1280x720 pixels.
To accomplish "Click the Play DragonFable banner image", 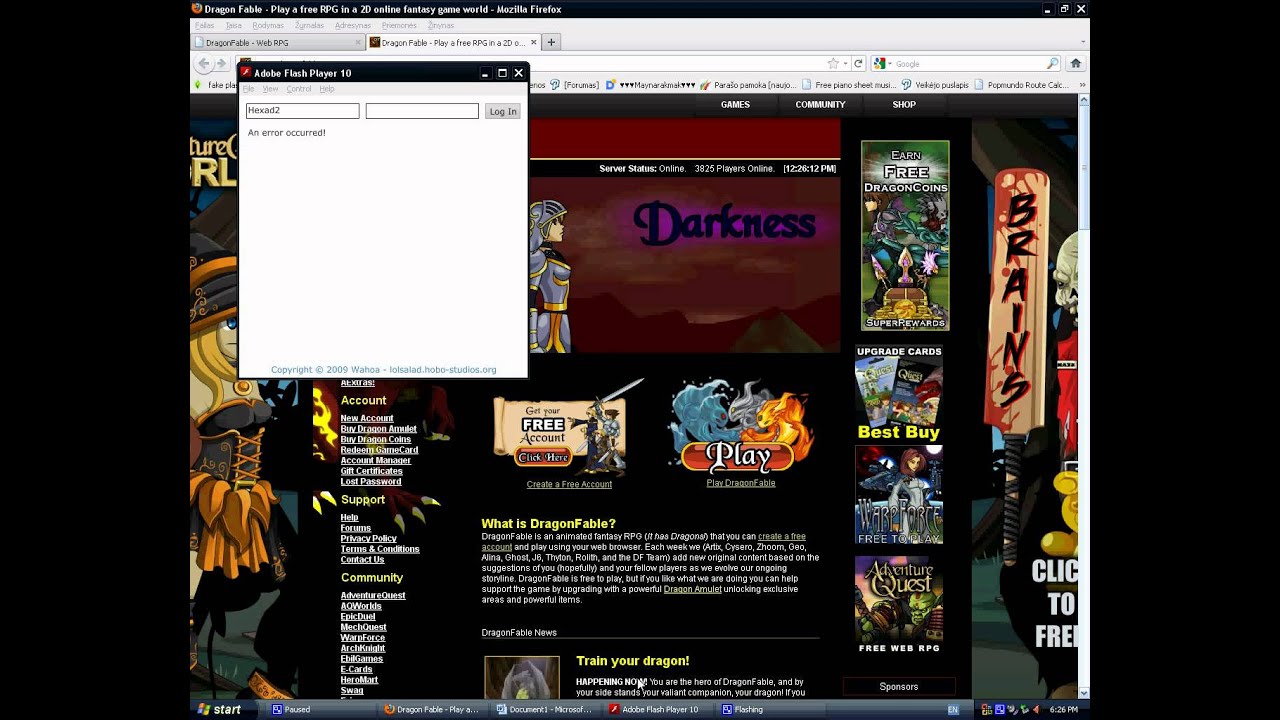I will tap(741, 428).
